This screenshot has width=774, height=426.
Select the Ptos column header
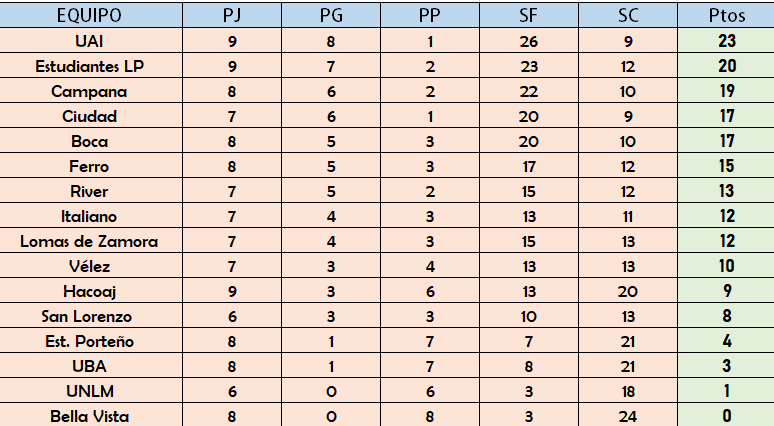tap(726, 15)
